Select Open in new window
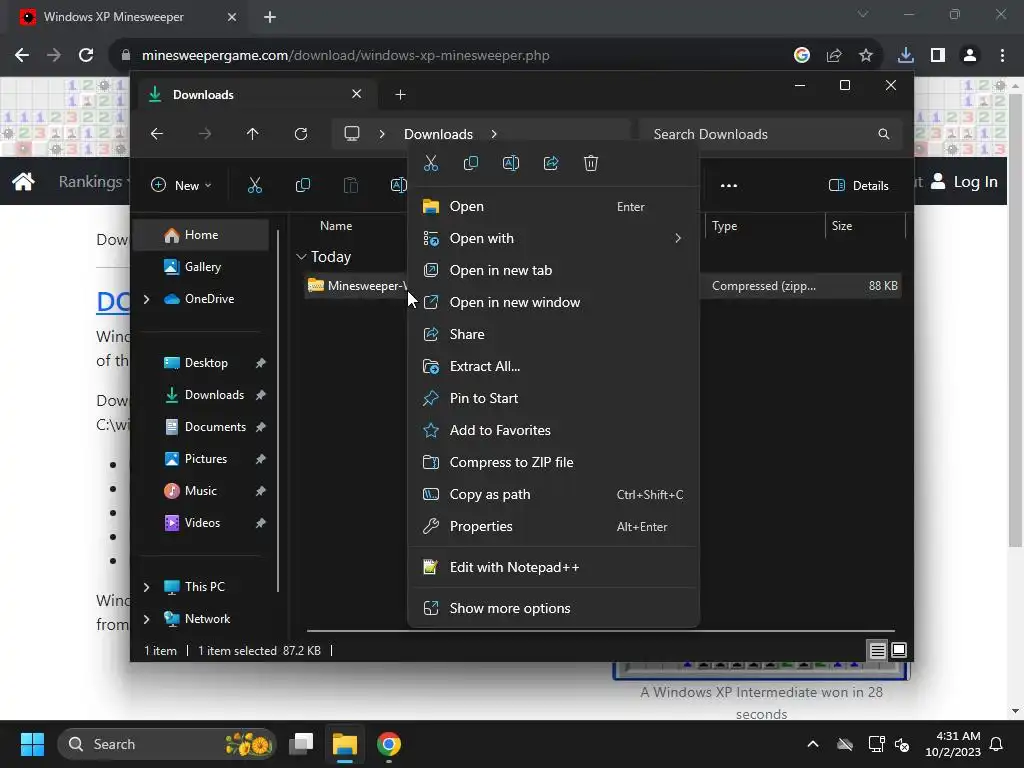This screenshot has width=1024, height=768. pyautogui.click(x=553, y=302)
